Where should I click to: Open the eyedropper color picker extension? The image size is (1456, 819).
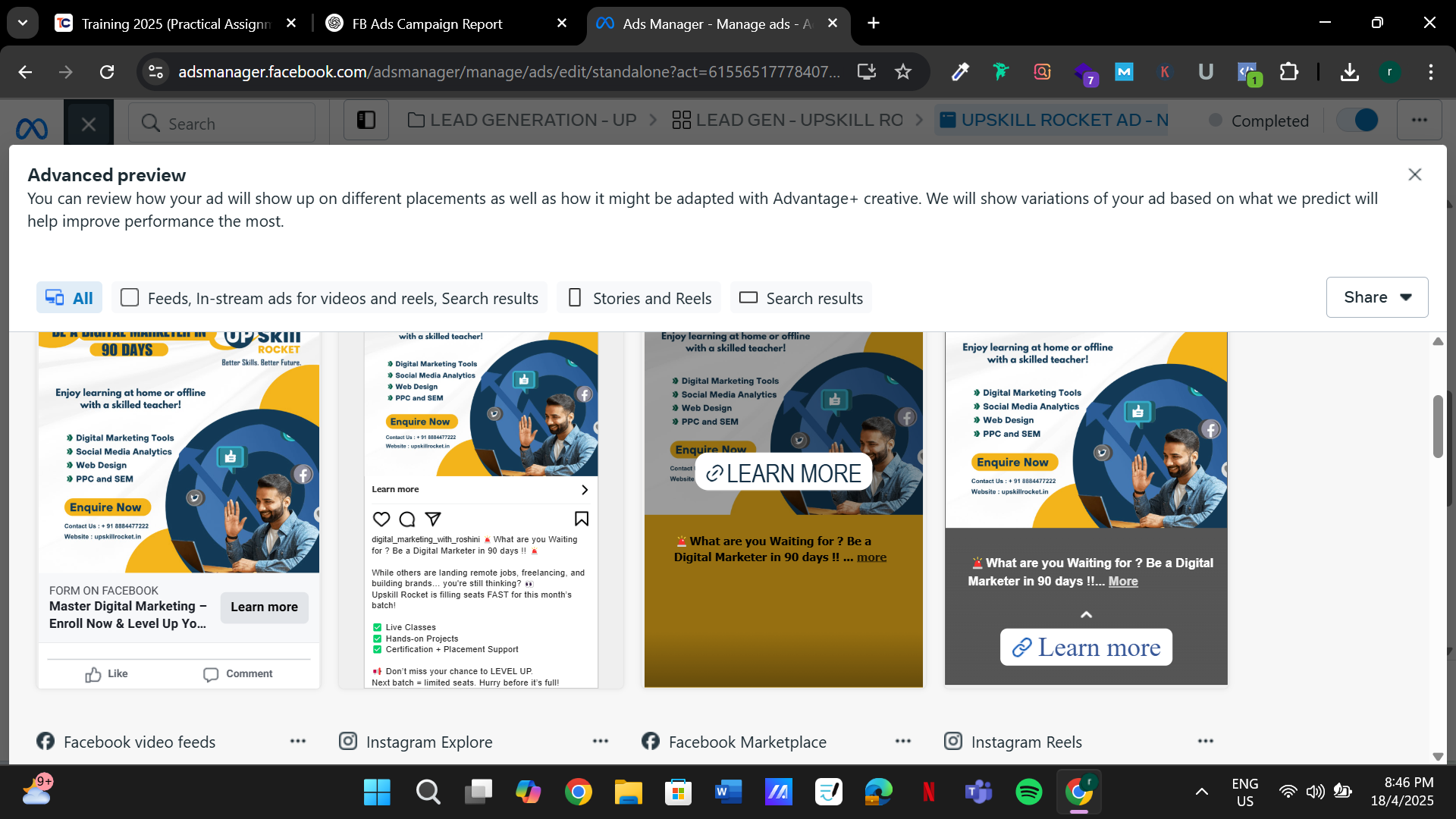click(960, 72)
